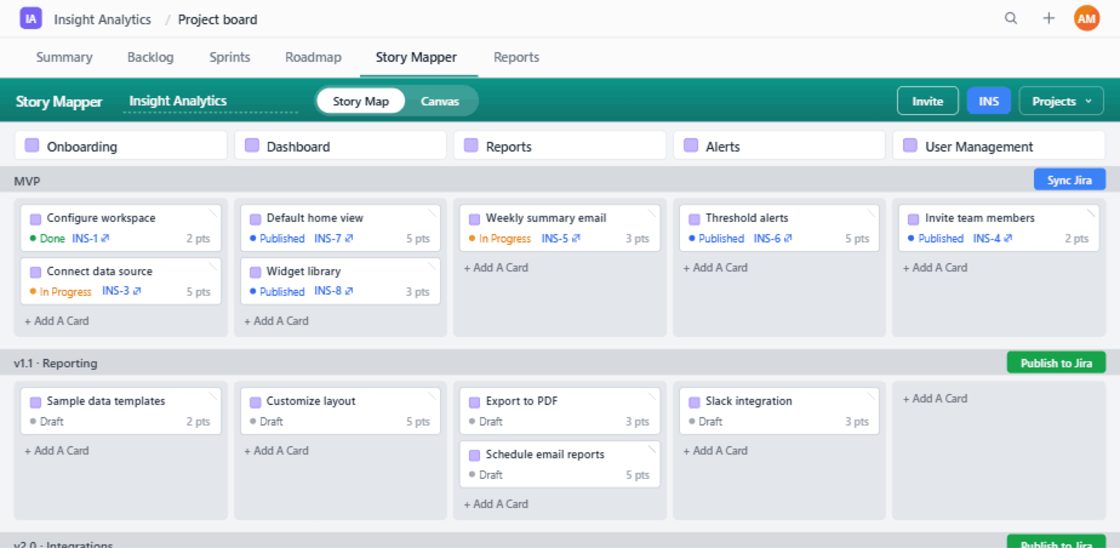
Task: Publish v1.1 Reporting release to Jira
Action: coord(1056,363)
